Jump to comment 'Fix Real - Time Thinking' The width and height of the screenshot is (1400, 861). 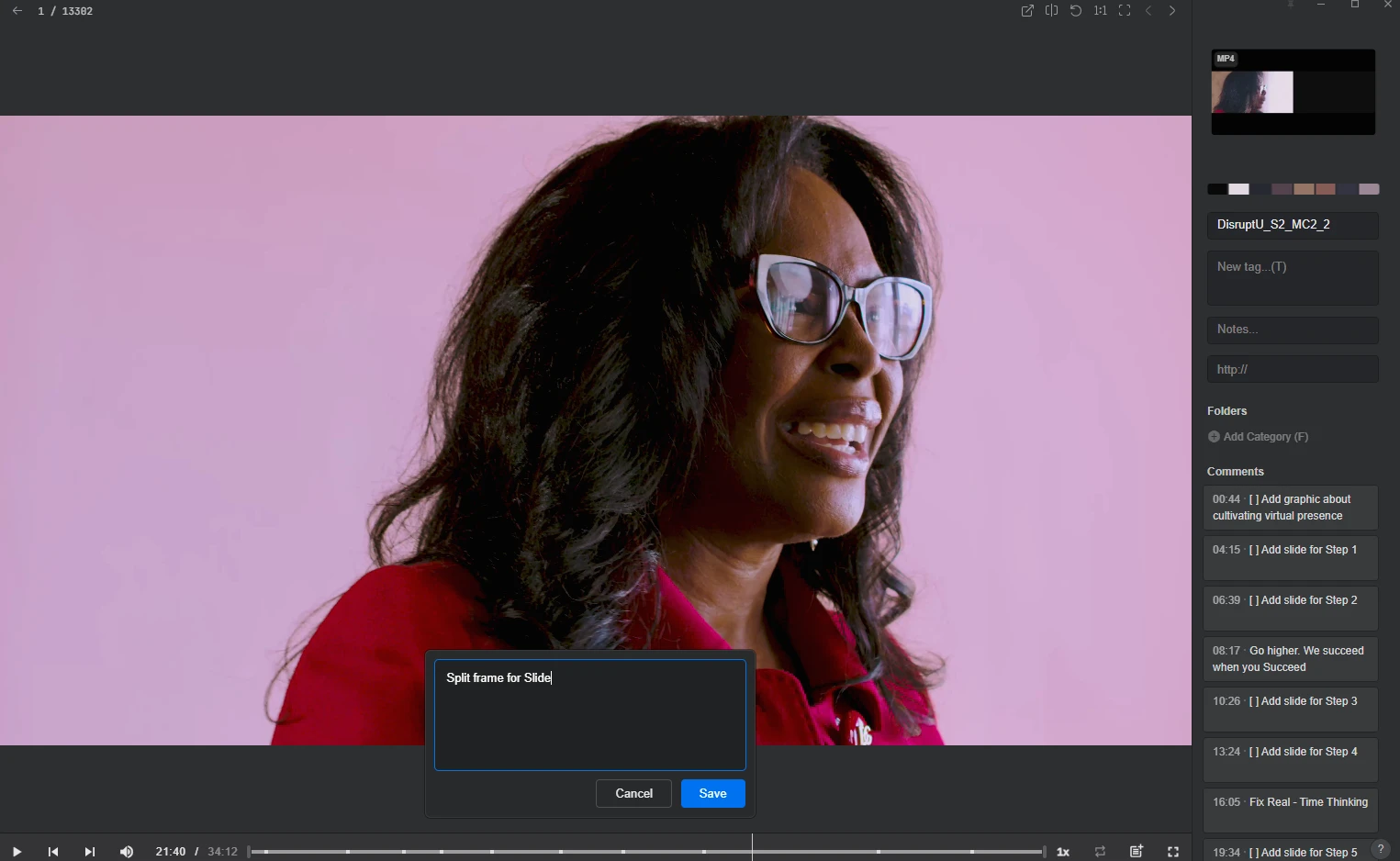click(x=1290, y=809)
